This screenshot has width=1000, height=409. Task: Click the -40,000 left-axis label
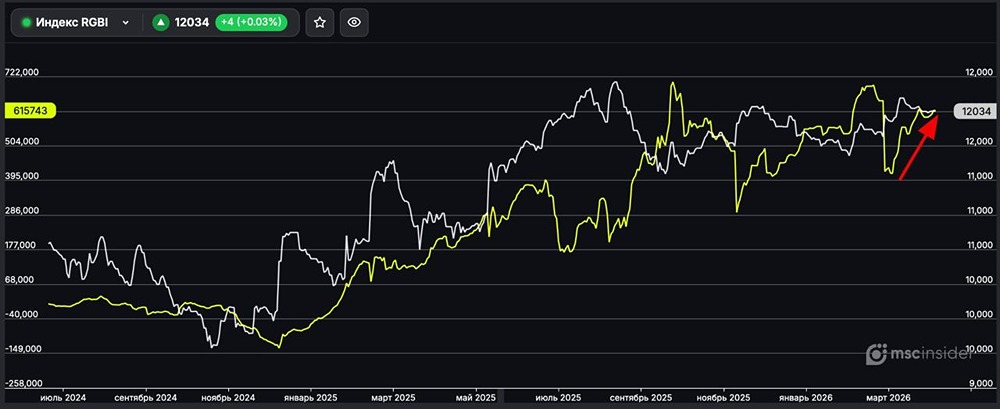click(x=22, y=314)
